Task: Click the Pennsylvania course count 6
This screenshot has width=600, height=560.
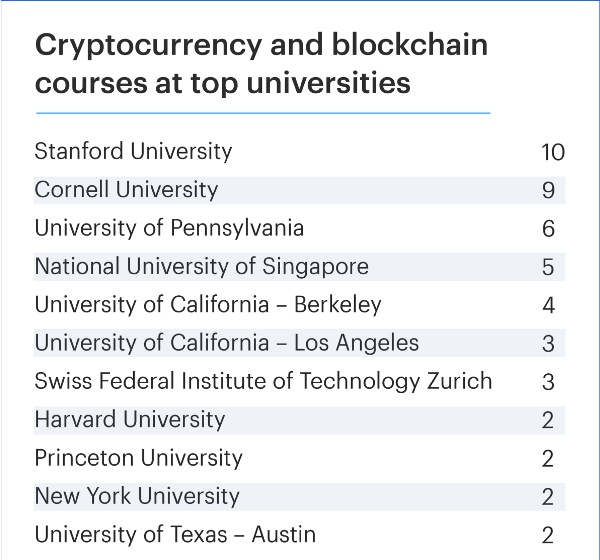Action: 548,229
